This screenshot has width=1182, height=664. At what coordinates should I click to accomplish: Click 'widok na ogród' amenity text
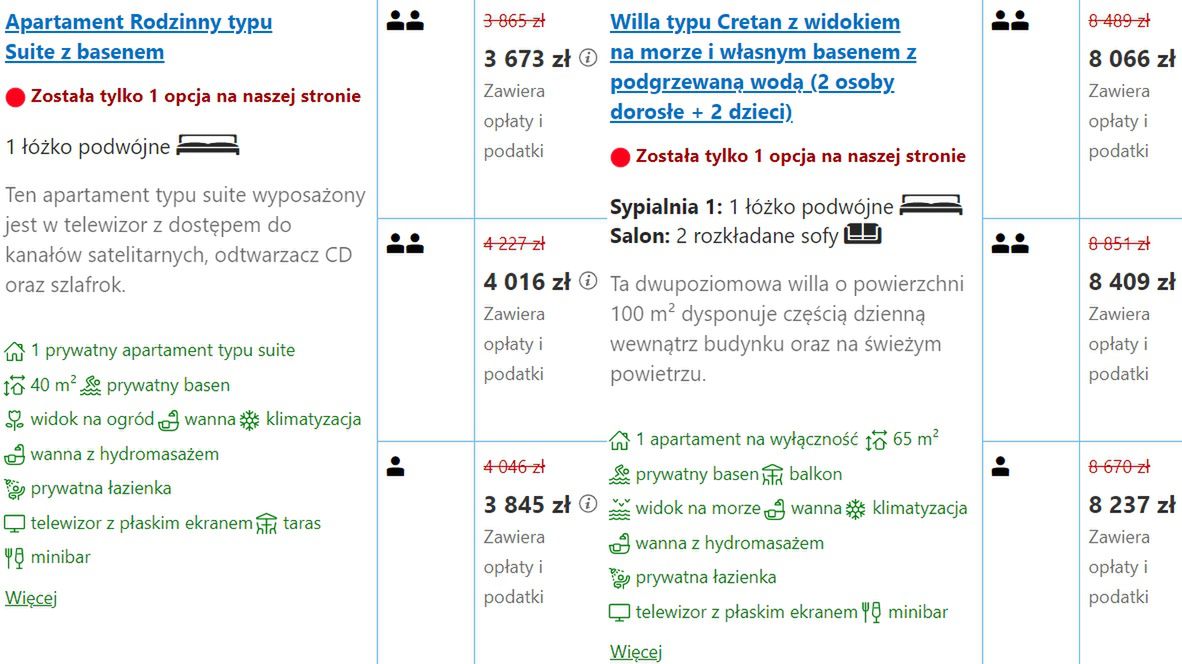92,419
